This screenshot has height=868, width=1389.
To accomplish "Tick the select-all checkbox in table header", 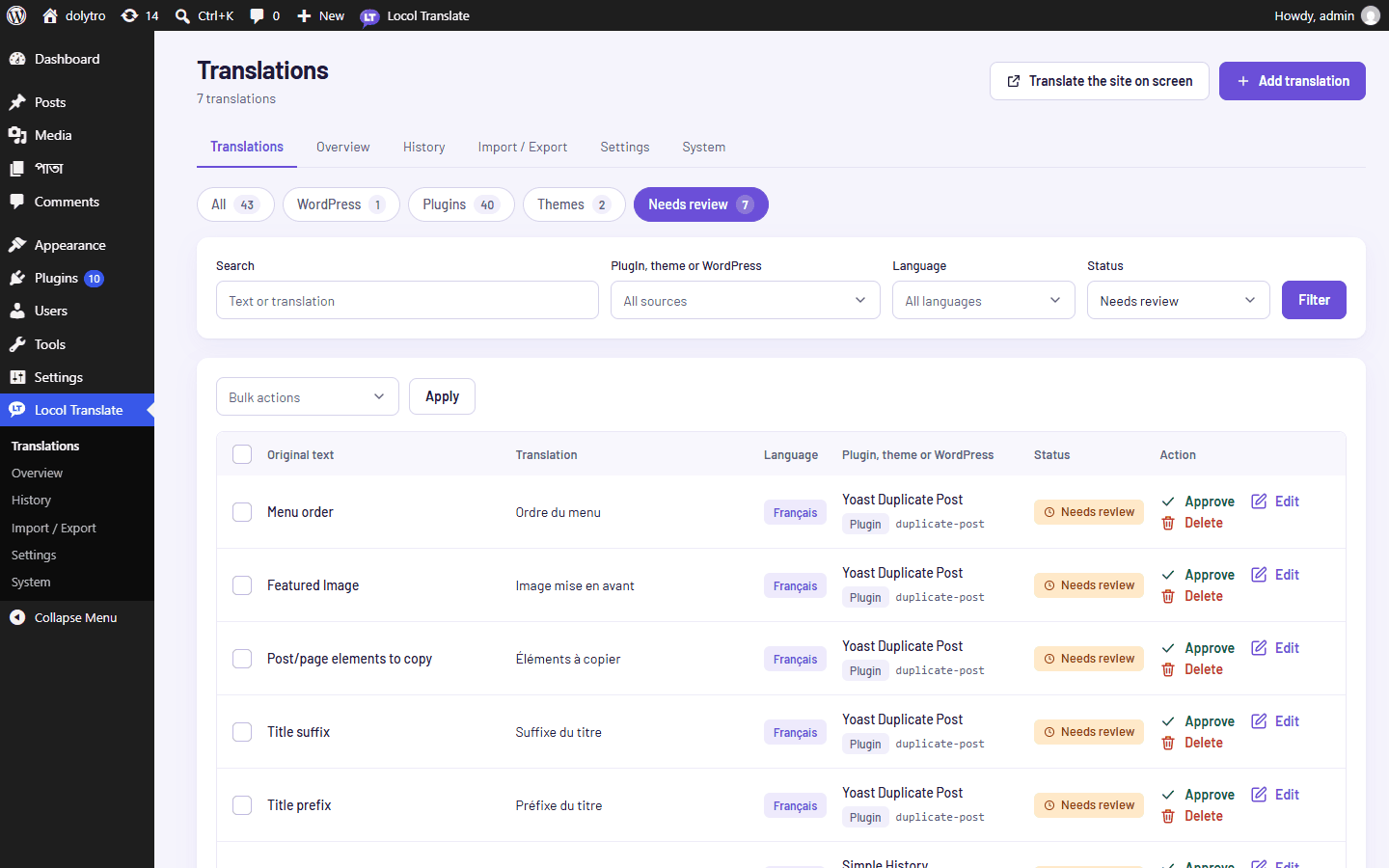I will point(242,454).
